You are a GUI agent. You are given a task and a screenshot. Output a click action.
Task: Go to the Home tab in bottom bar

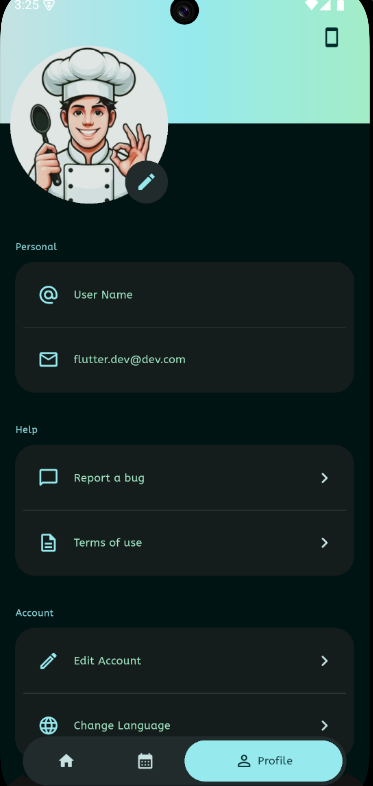tap(66, 761)
